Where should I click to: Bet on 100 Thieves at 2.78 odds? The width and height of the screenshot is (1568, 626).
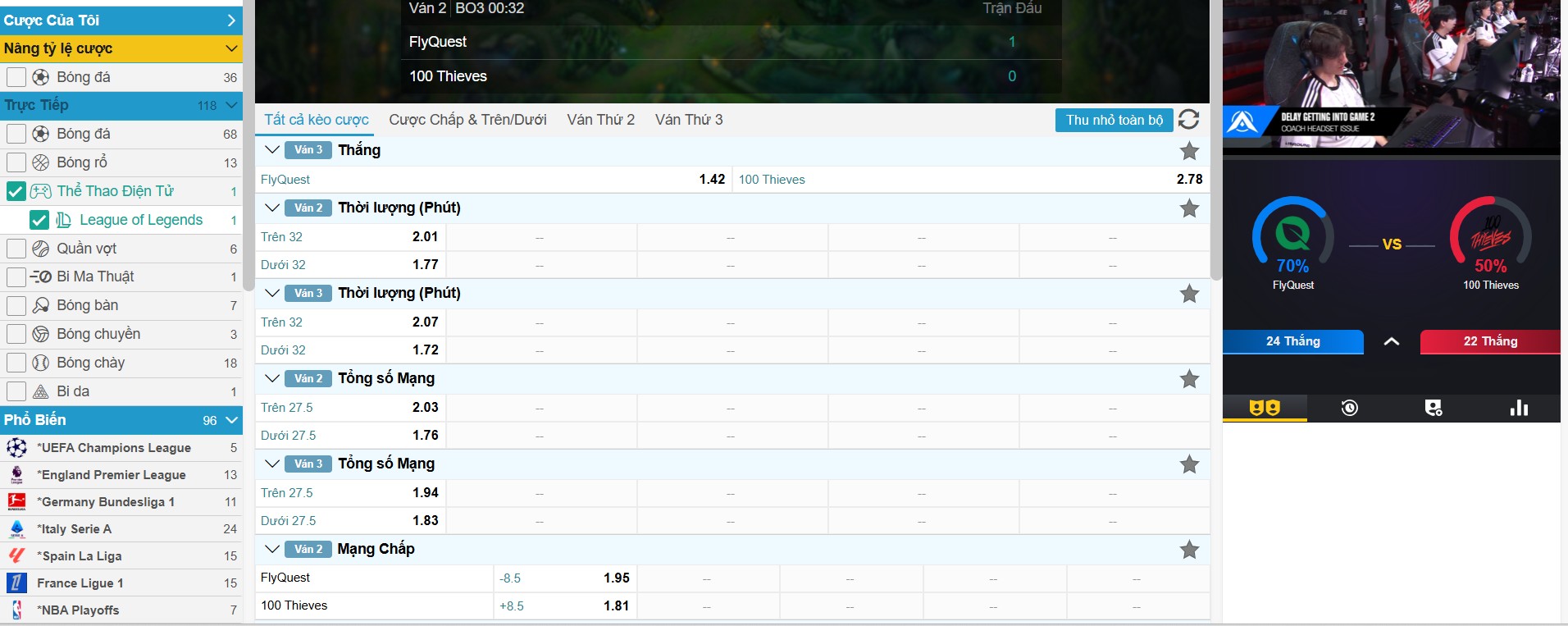click(x=1189, y=180)
